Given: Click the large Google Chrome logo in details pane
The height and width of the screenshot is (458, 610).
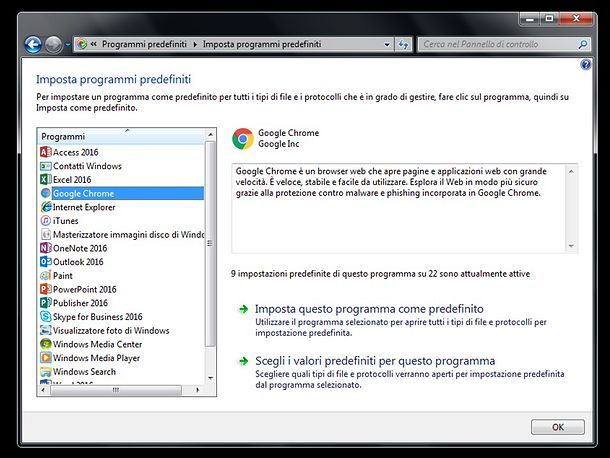Looking at the screenshot, I should point(243,139).
